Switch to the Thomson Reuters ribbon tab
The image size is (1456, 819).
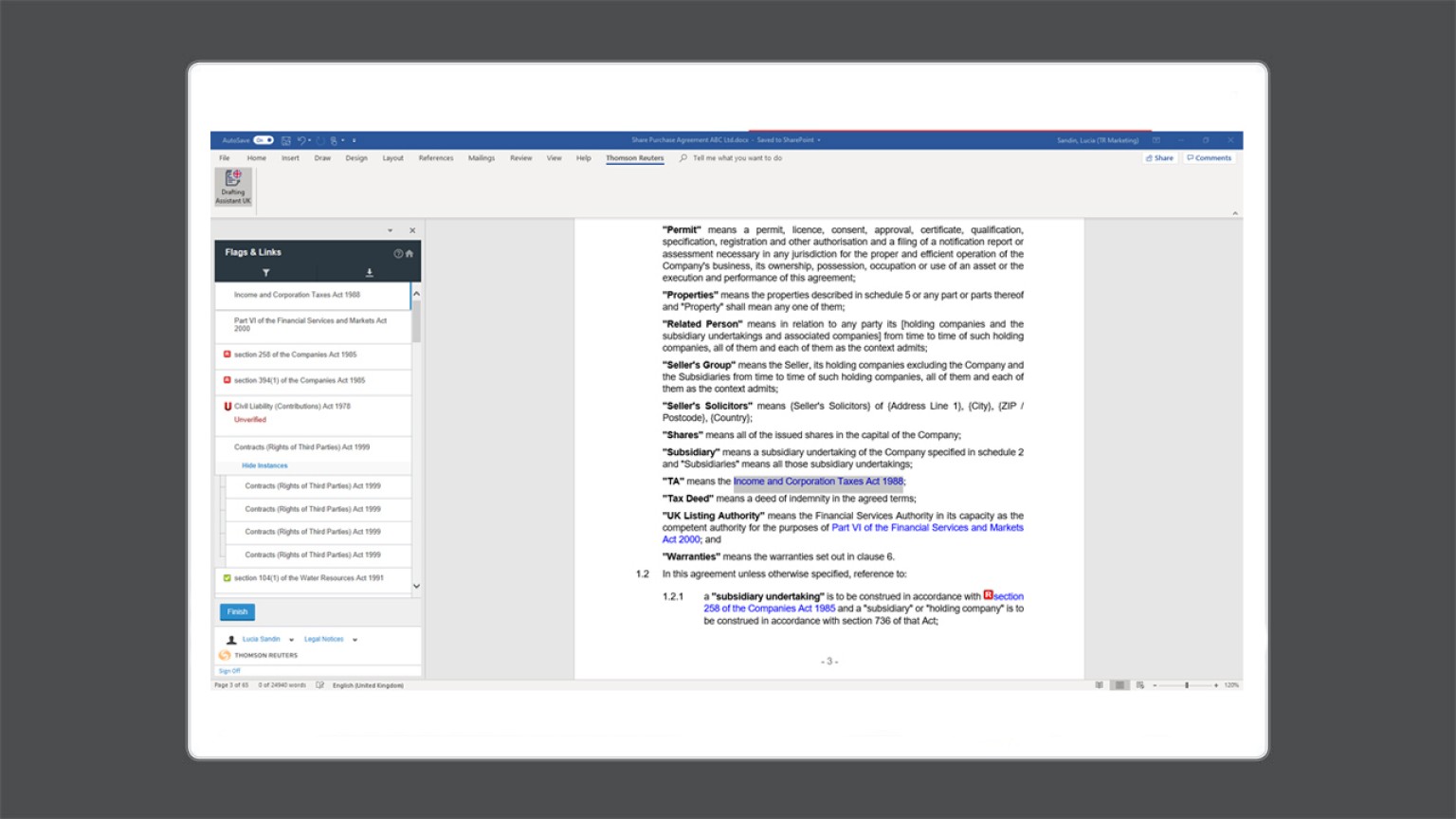click(x=634, y=157)
